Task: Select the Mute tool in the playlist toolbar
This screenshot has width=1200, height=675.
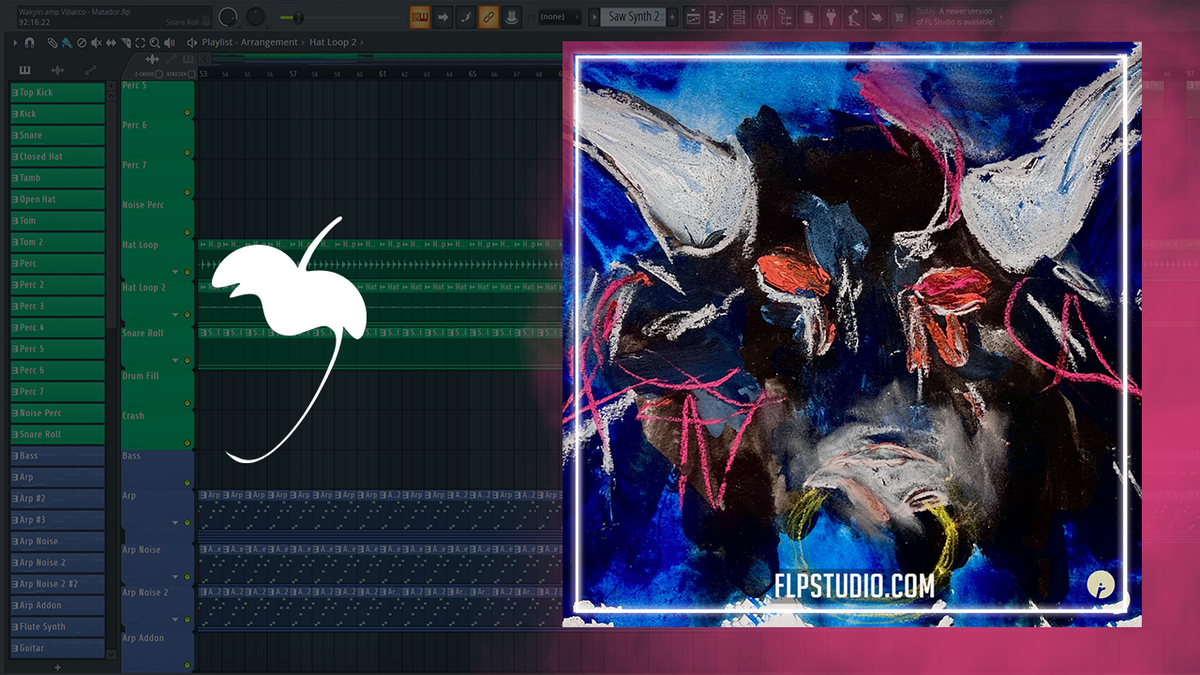Action: tap(96, 44)
